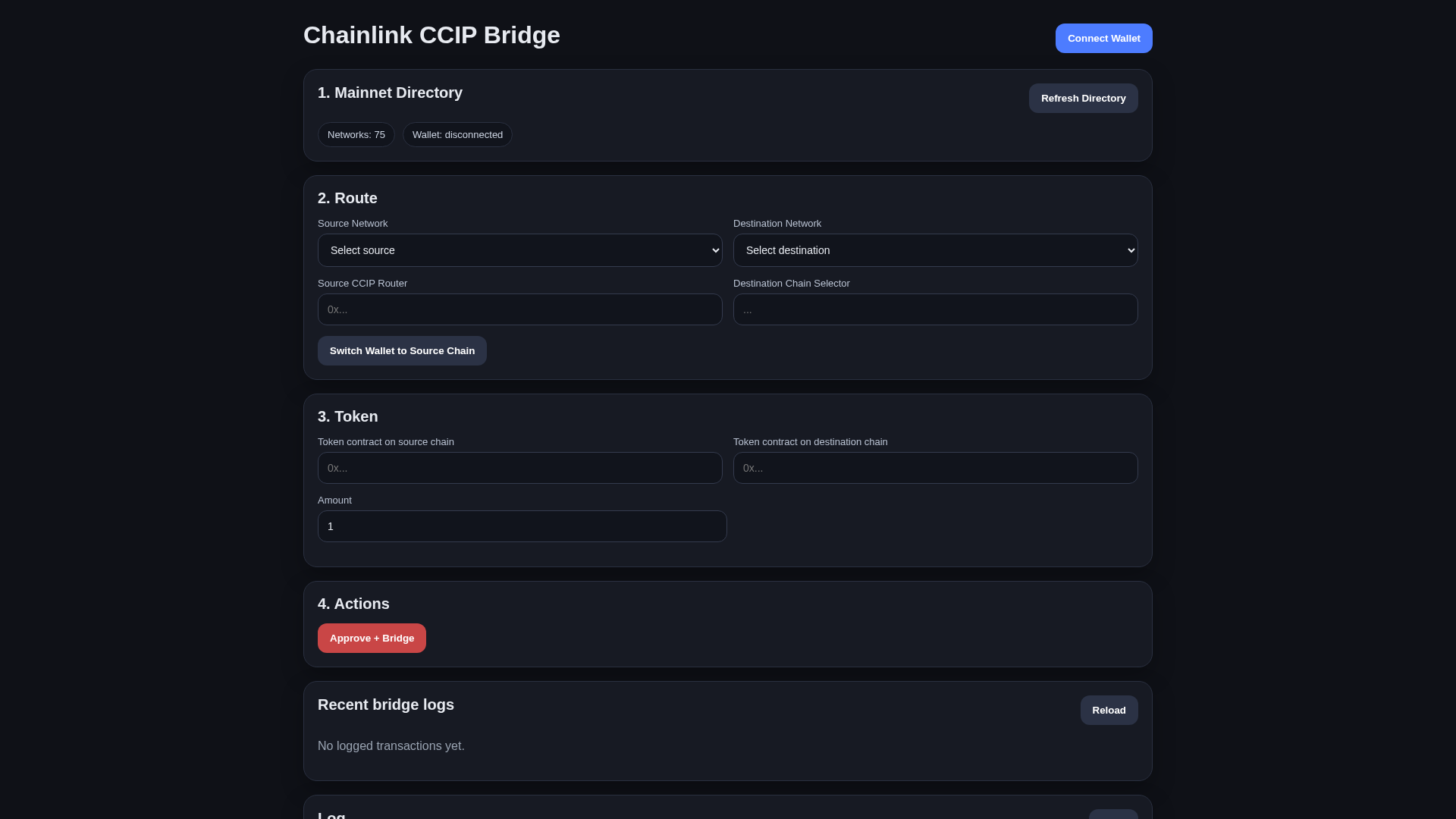Screen dimensions: 1456x819
Task: Switch Wallet to Source Chain
Action: point(402,351)
